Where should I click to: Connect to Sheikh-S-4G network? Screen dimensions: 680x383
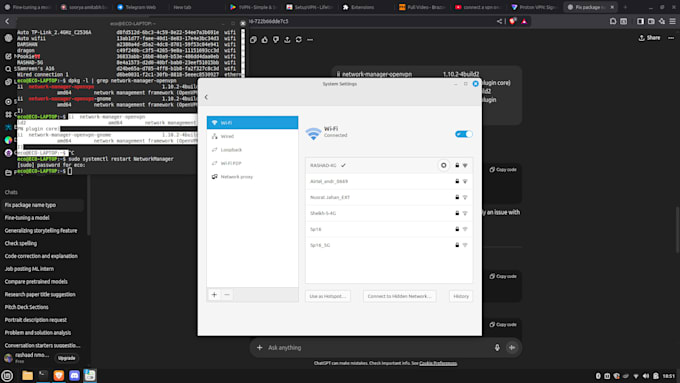coord(389,213)
